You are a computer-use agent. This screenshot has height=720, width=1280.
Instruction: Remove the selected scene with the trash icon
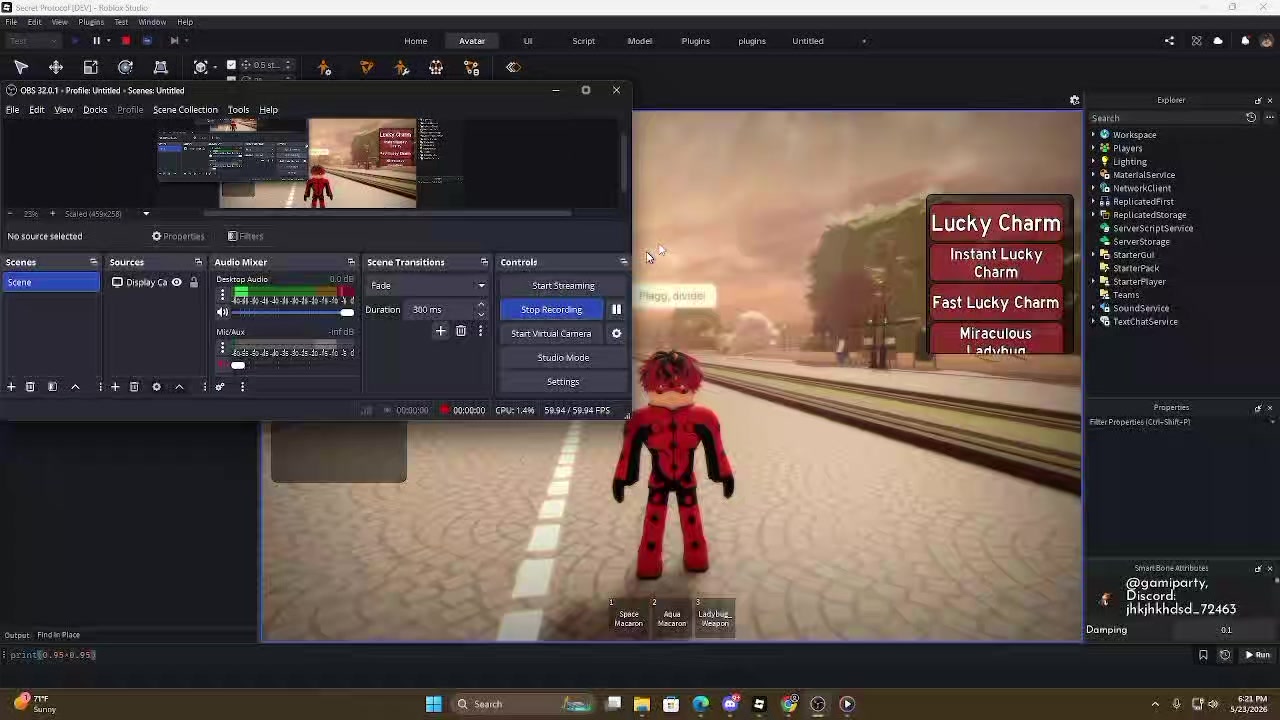[30, 387]
